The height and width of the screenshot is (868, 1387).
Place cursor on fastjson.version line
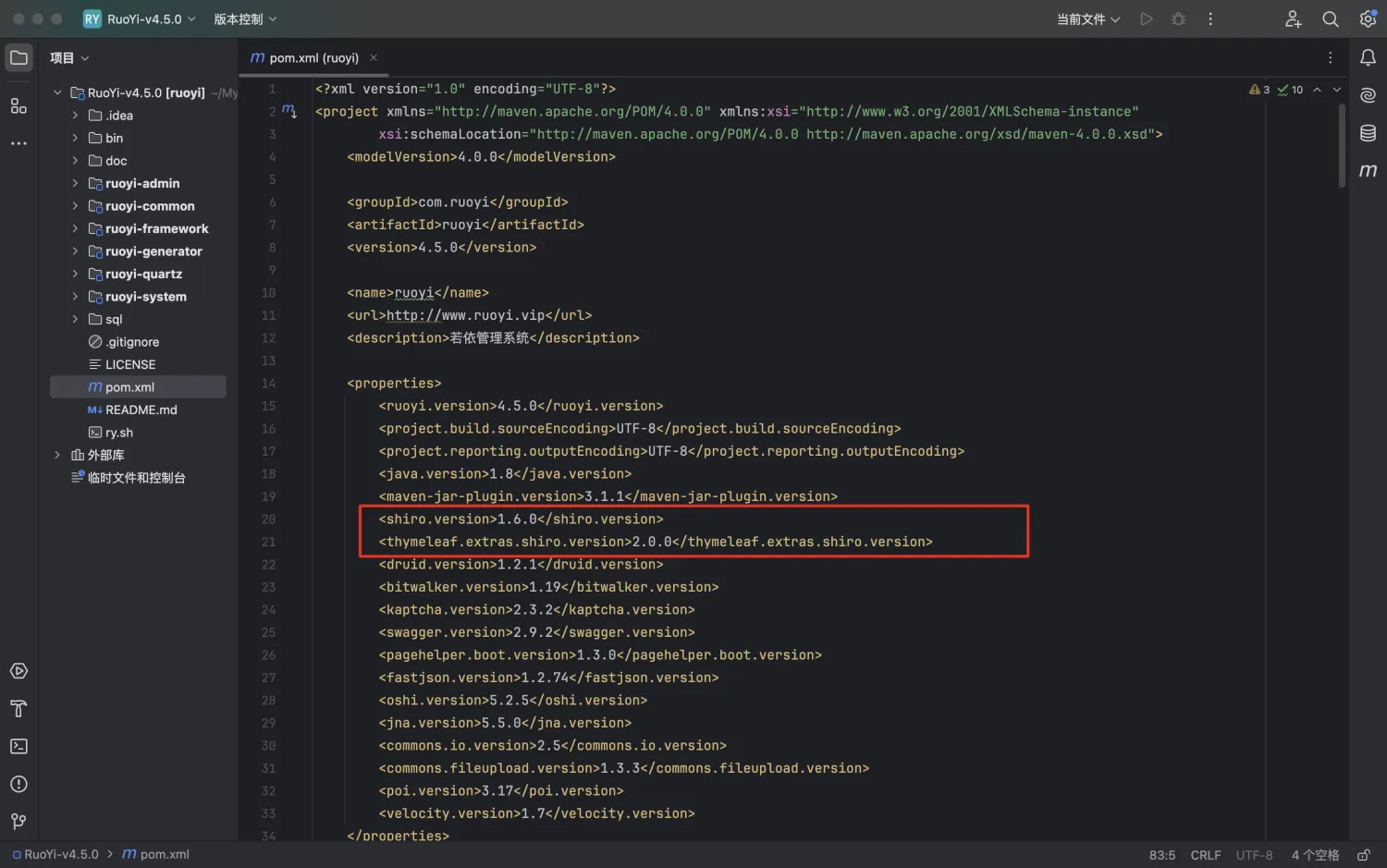548,678
